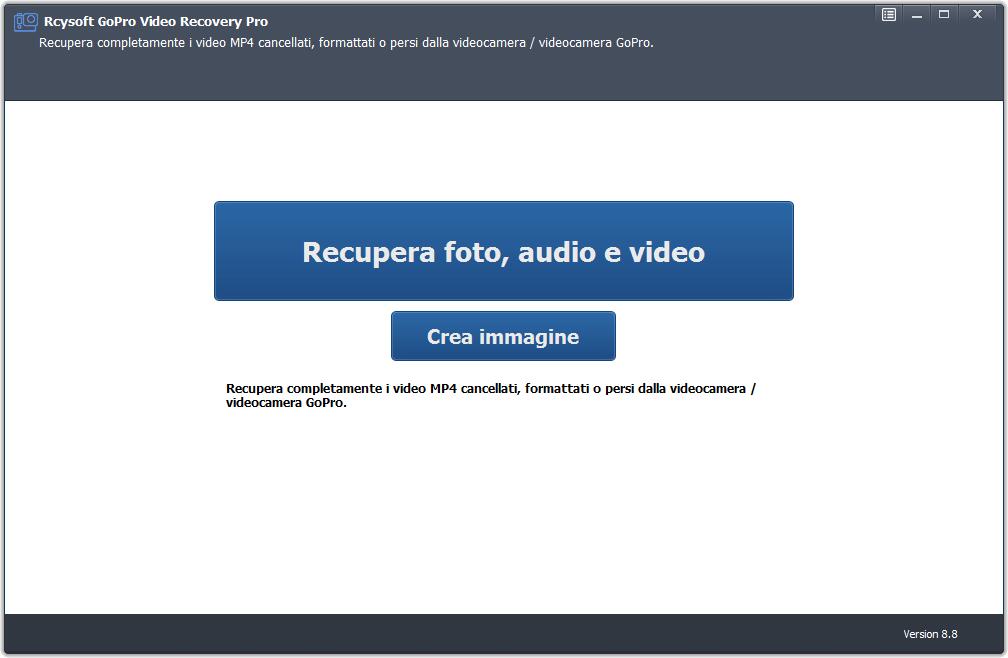Image resolution: width=1008 pixels, height=658 pixels.
Task: Close the Rcysoft GoPro Video Recovery app
Action: [976, 14]
